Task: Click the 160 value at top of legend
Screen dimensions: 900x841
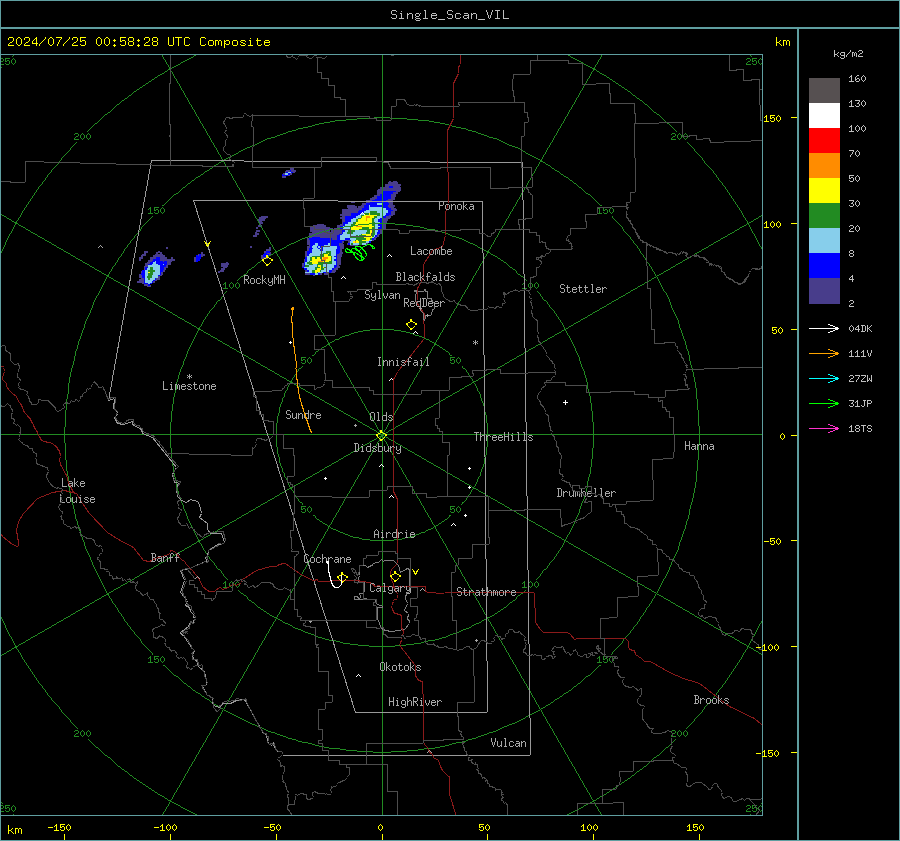Action: click(x=857, y=79)
